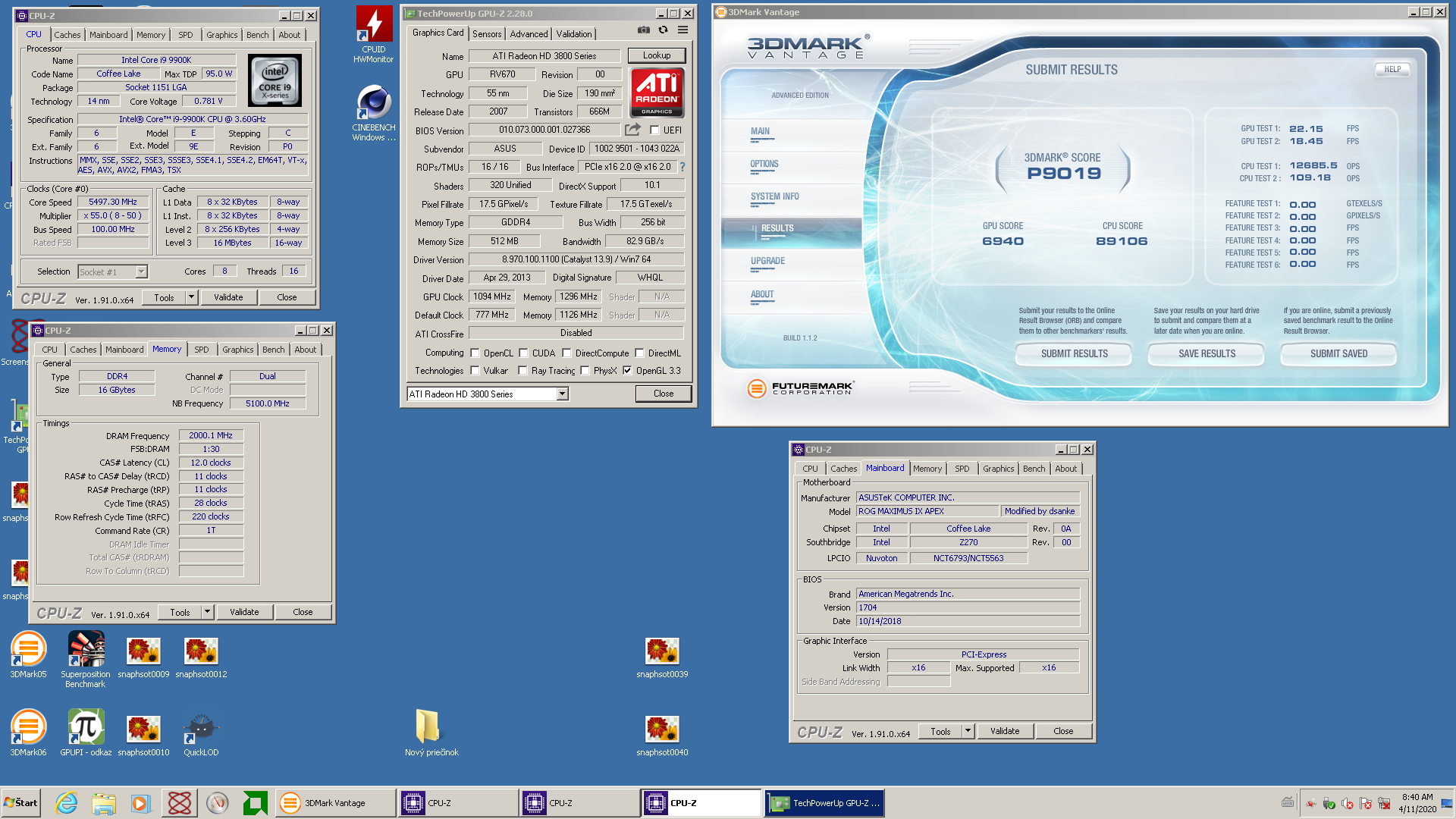The height and width of the screenshot is (819, 1456).
Task: Click SAVE RESULTS button in 3DMark Vantage
Action: (1207, 353)
